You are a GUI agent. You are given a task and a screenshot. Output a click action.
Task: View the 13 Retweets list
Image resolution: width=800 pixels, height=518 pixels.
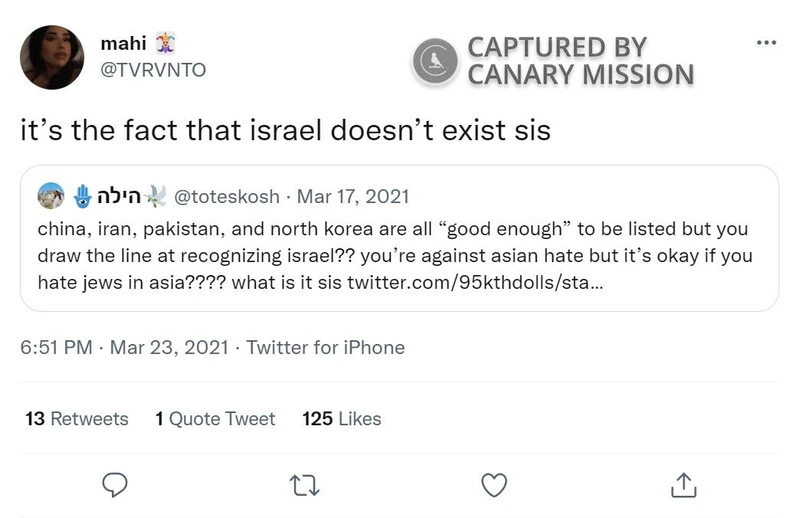(77, 419)
